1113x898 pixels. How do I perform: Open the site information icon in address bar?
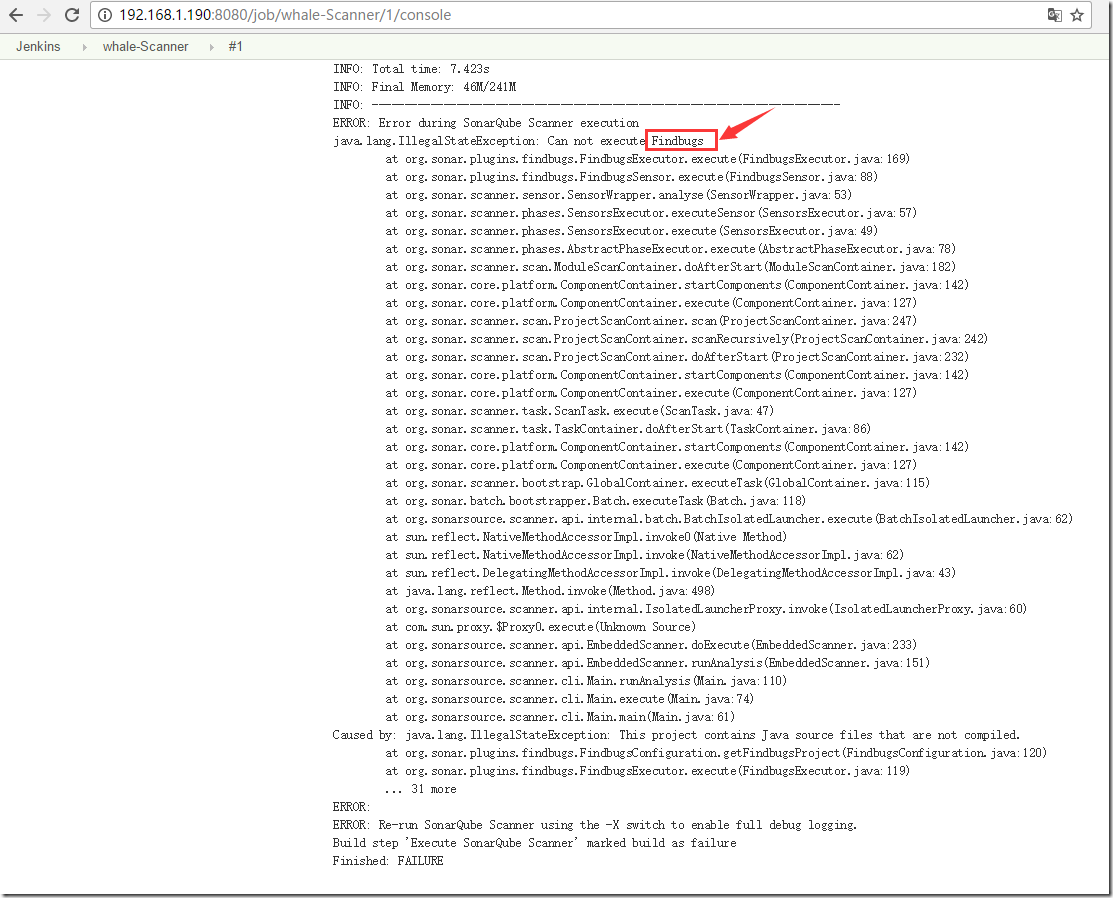click(104, 15)
